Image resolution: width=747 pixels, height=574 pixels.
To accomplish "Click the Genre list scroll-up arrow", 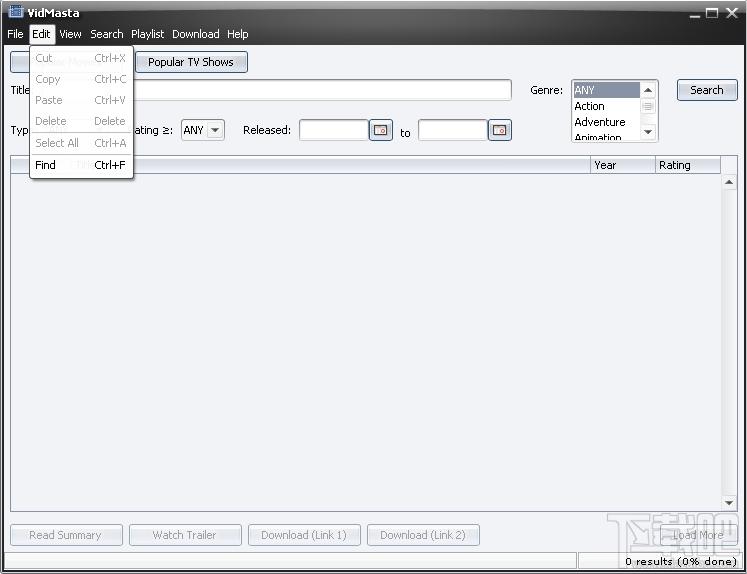I will point(648,90).
